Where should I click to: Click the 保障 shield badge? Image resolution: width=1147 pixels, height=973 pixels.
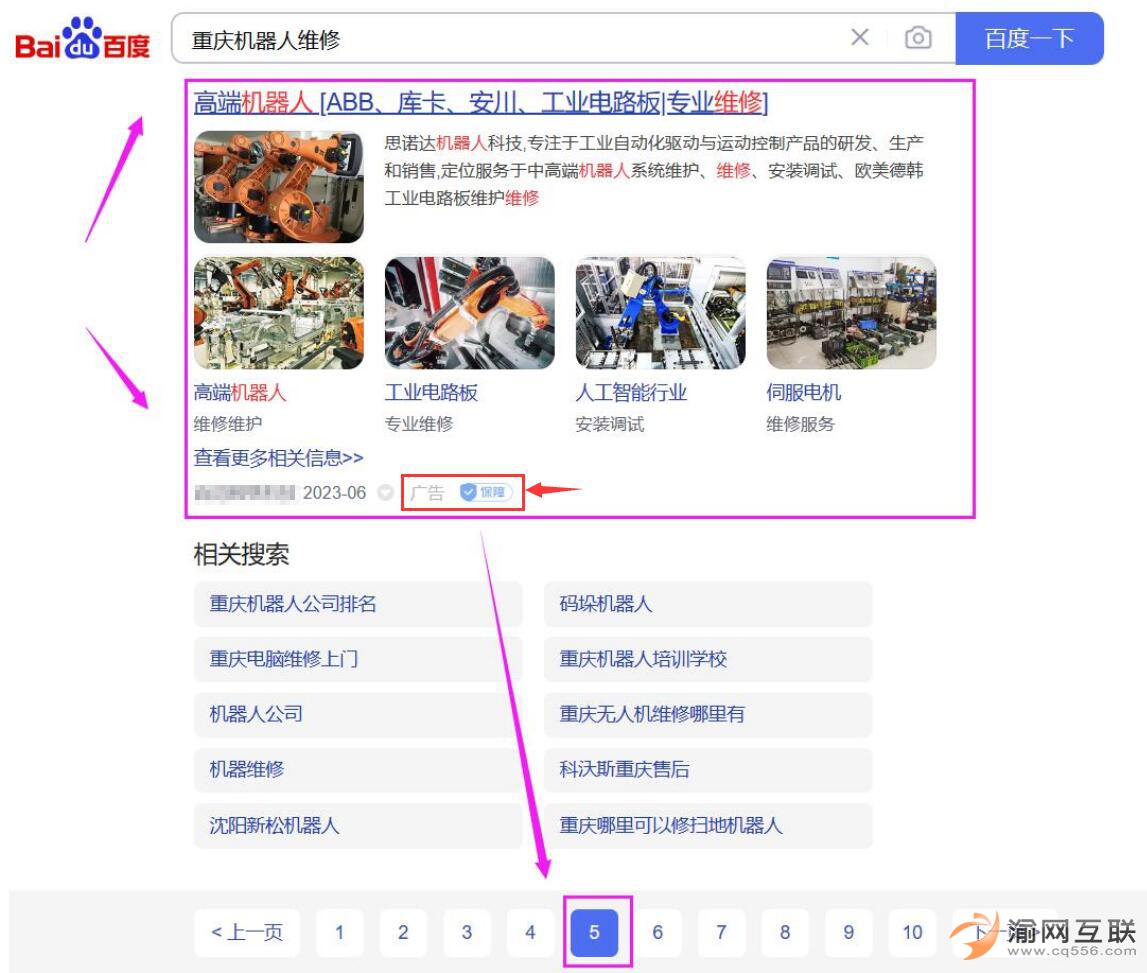point(485,492)
